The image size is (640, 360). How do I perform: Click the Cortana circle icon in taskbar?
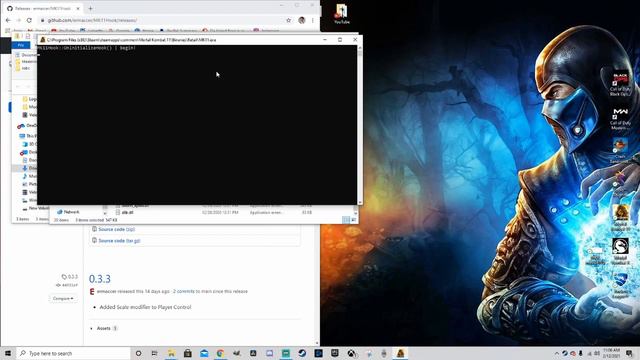[x=138, y=353]
